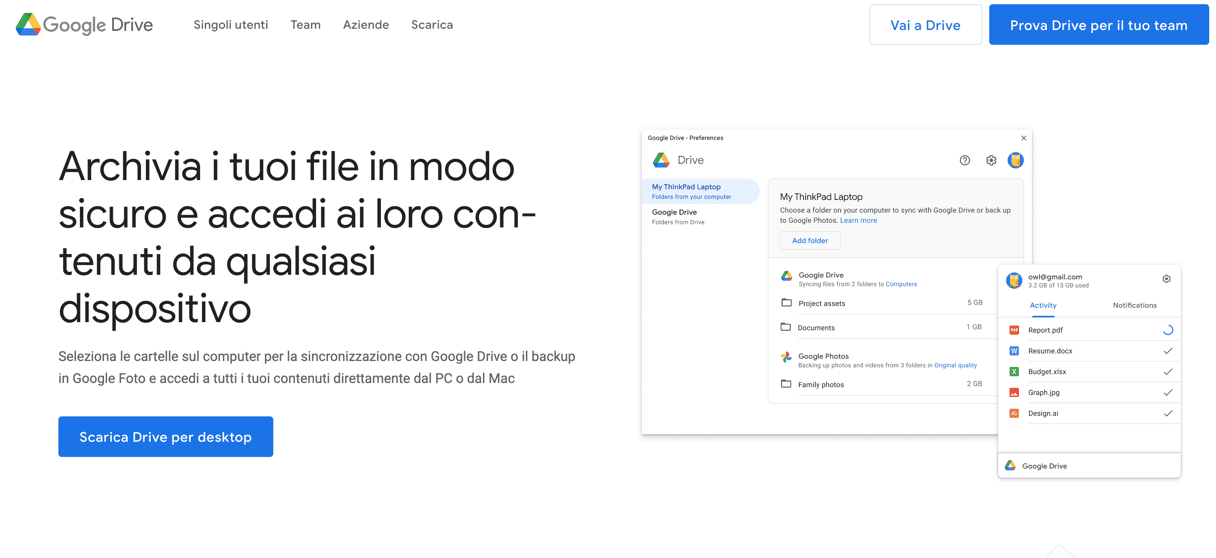Open the gear icon in activity panel
This screenshot has width=1216, height=558.
[1166, 279]
